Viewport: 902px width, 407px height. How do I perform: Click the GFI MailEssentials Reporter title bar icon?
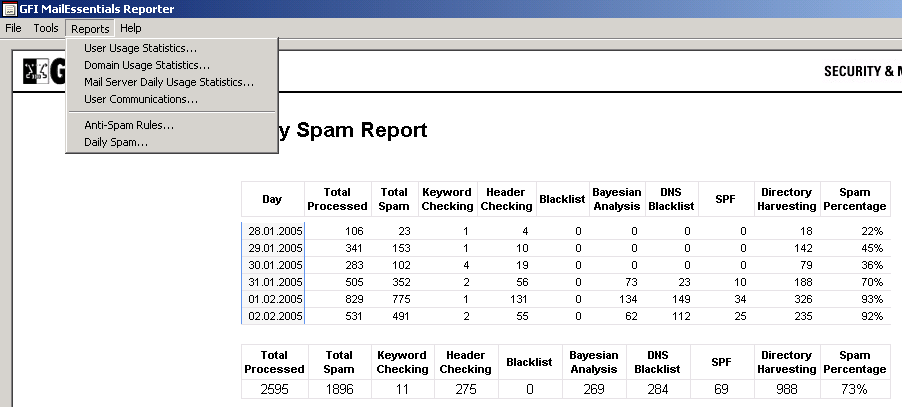(9, 9)
